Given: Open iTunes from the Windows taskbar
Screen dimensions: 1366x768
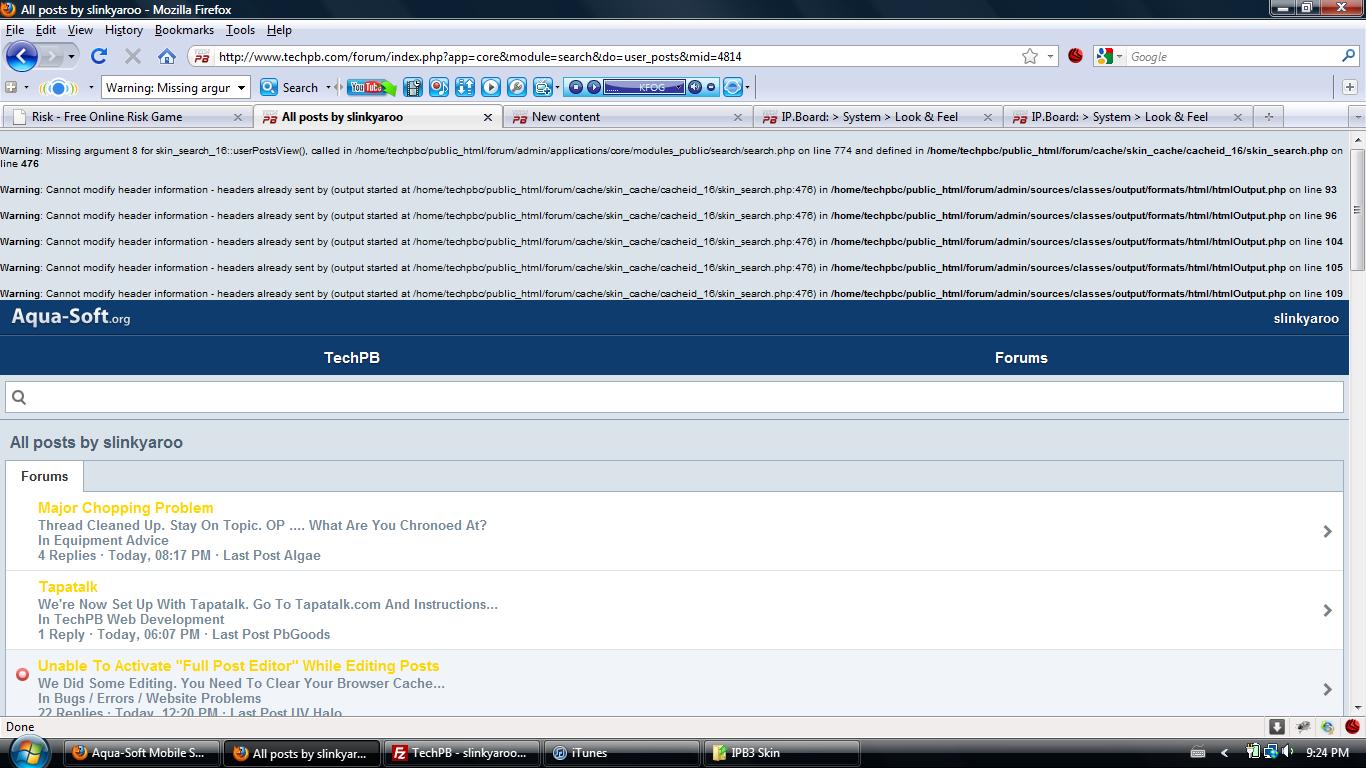Looking at the screenshot, I should [622, 753].
